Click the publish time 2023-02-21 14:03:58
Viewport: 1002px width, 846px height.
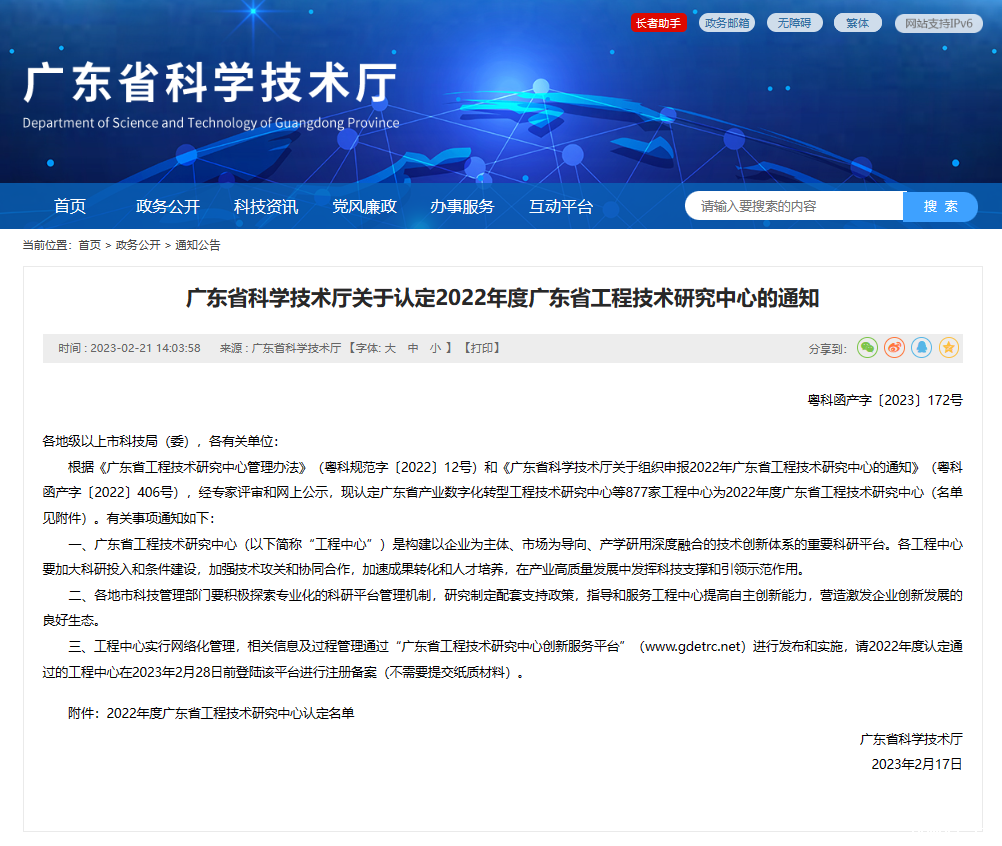click(x=145, y=348)
